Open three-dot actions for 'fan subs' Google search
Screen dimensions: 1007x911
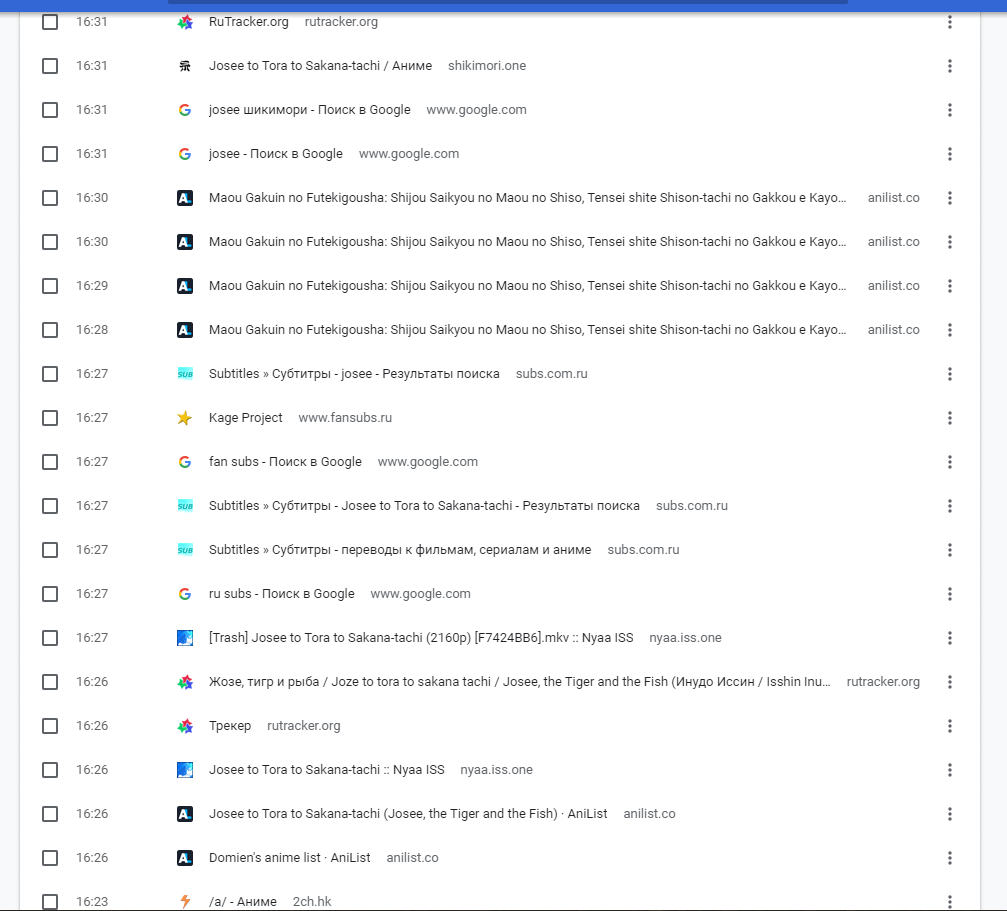click(x=949, y=462)
